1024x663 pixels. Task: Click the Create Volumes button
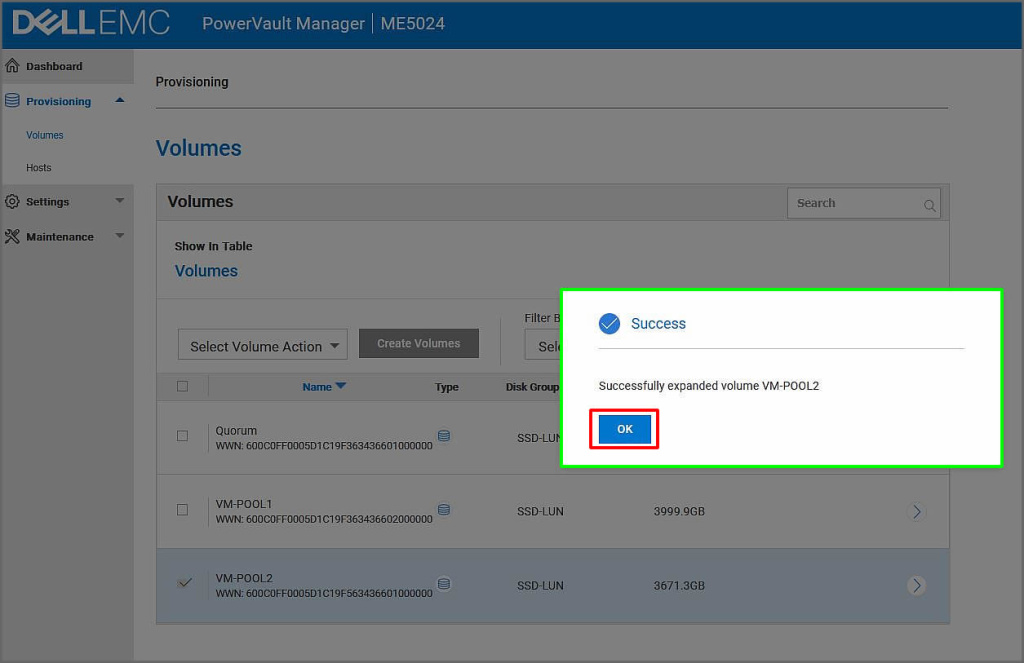coord(418,343)
